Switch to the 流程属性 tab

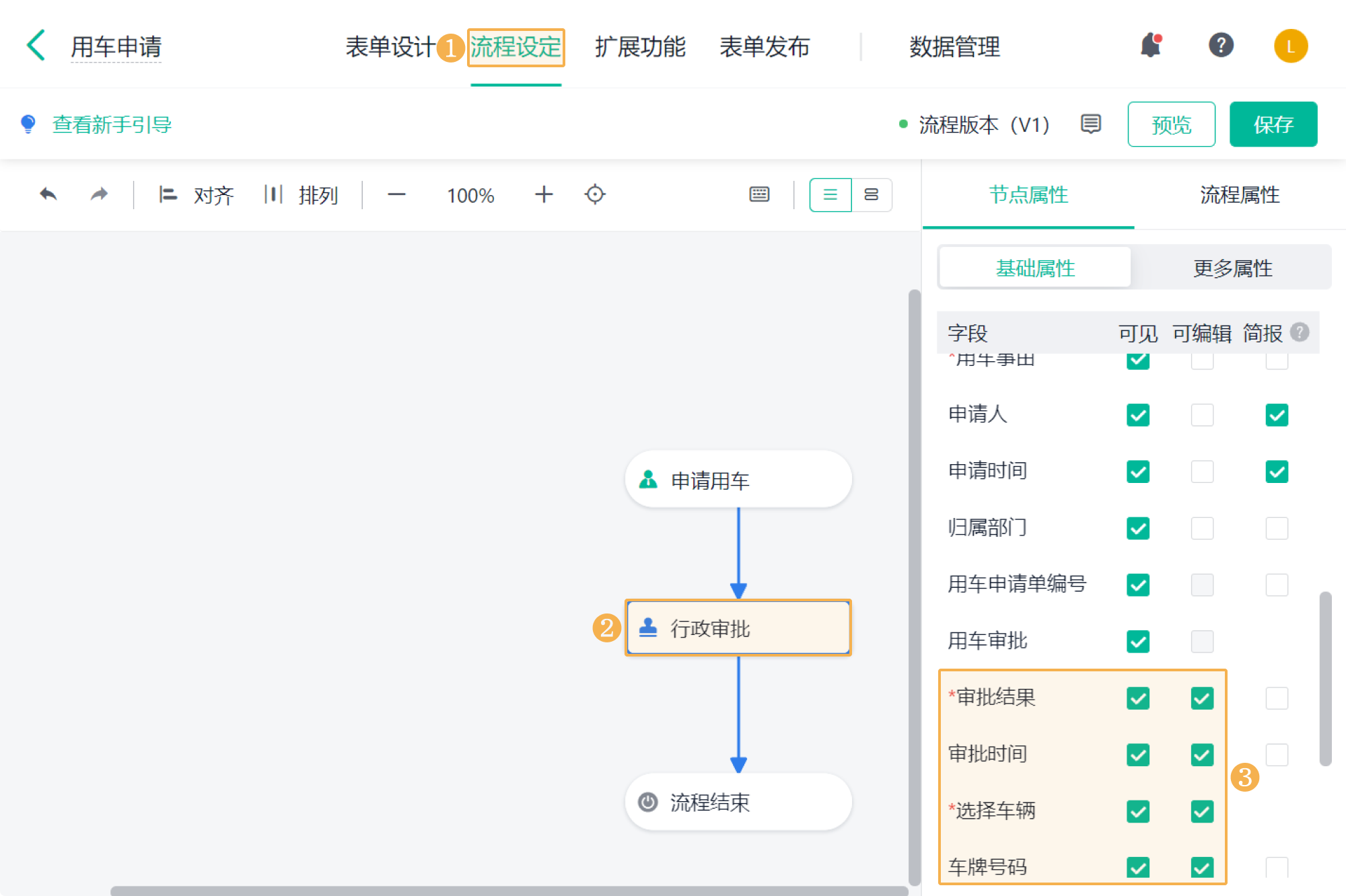(x=1239, y=195)
